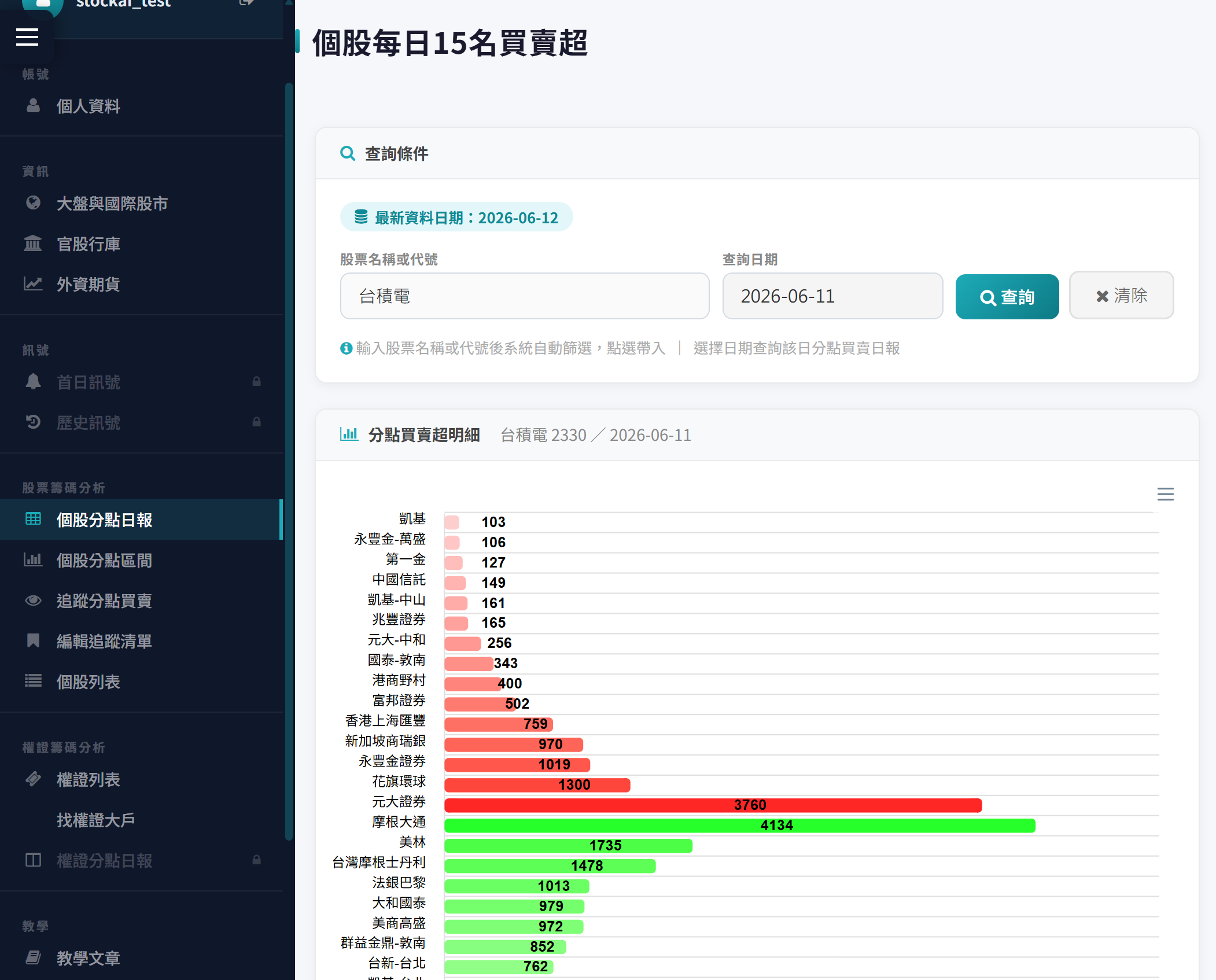This screenshot has width=1216, height=980.
Task: Open 編輯追蹤清單
Action: [x=104, y=642]
